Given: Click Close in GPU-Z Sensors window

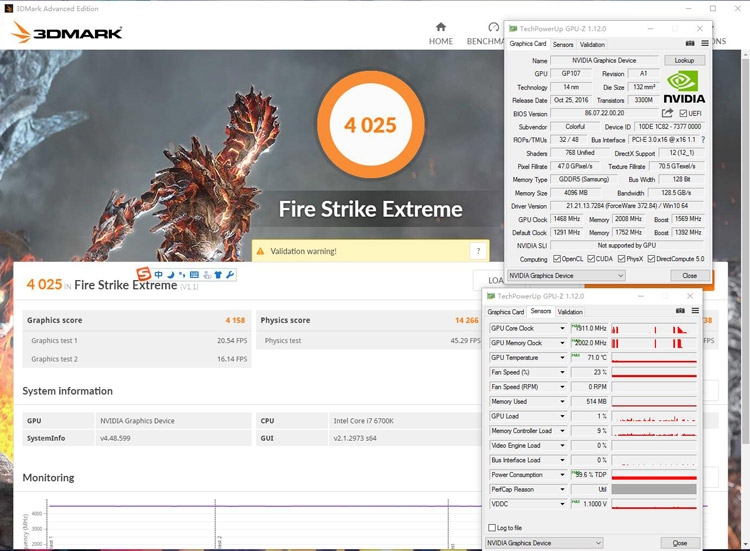Looking at the screenshot, I should click(x=680, y=543).
